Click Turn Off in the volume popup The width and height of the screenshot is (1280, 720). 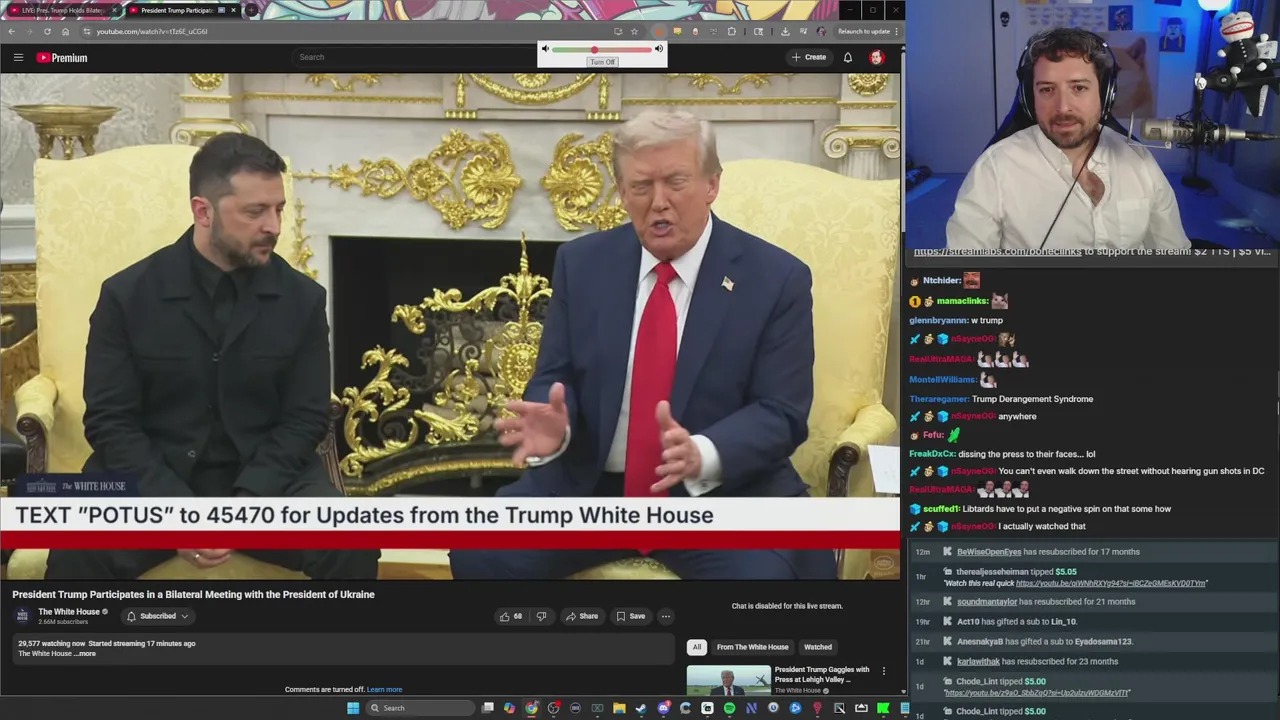click(602, 62)
